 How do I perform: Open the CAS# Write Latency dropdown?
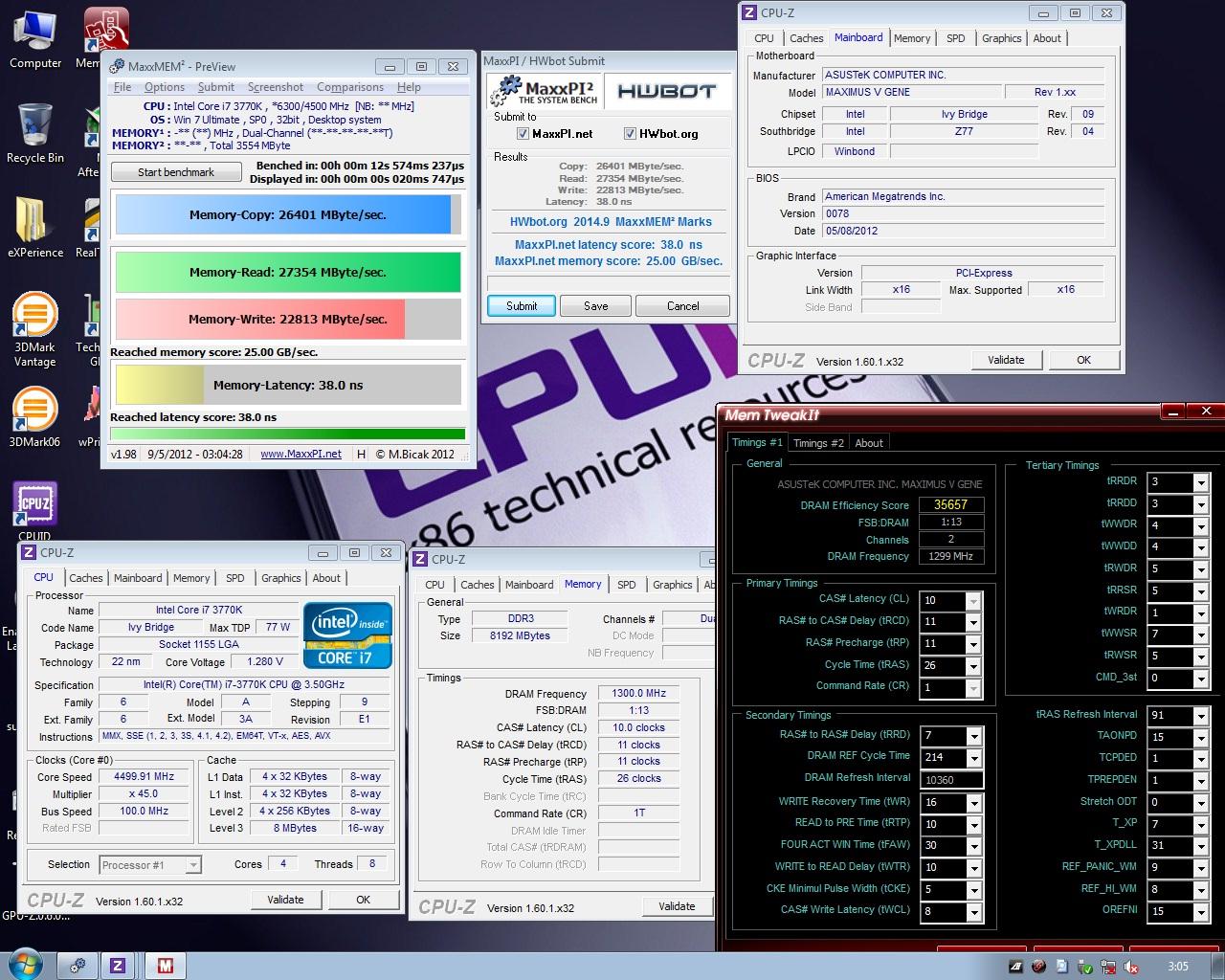click(x=973, y=912)
